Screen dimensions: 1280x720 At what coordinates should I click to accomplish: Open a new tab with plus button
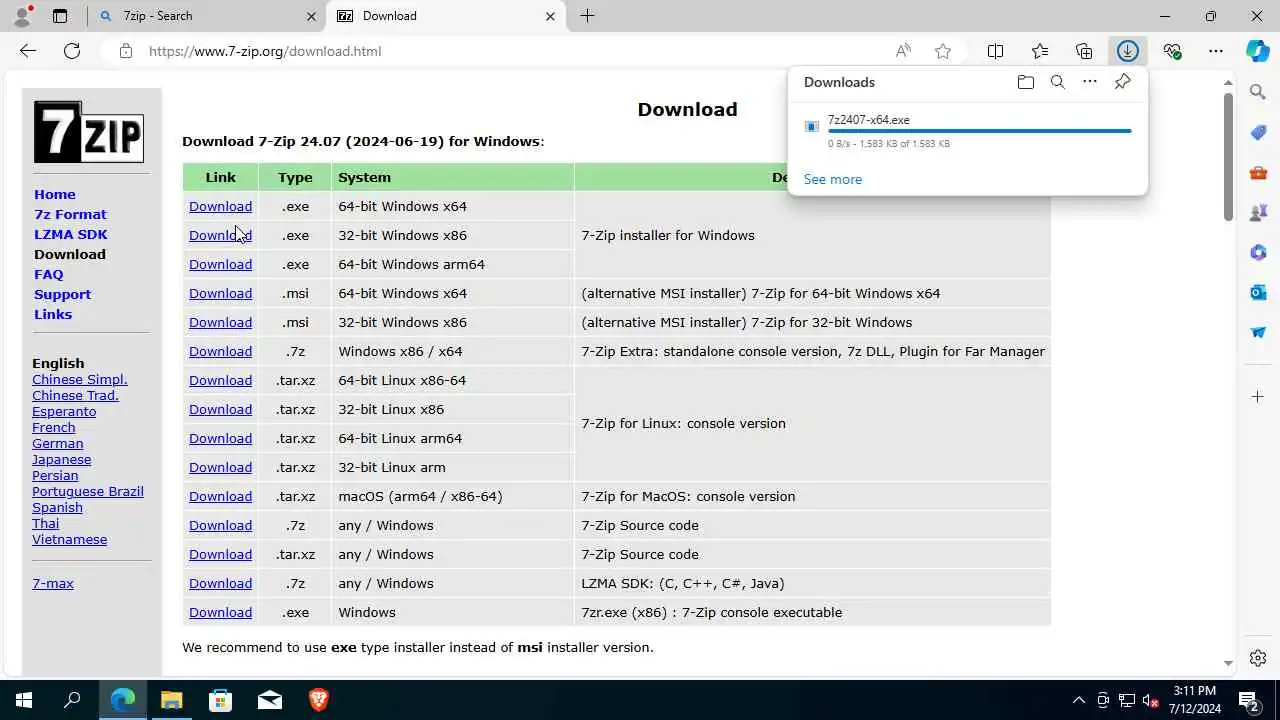tap(587, 16)
